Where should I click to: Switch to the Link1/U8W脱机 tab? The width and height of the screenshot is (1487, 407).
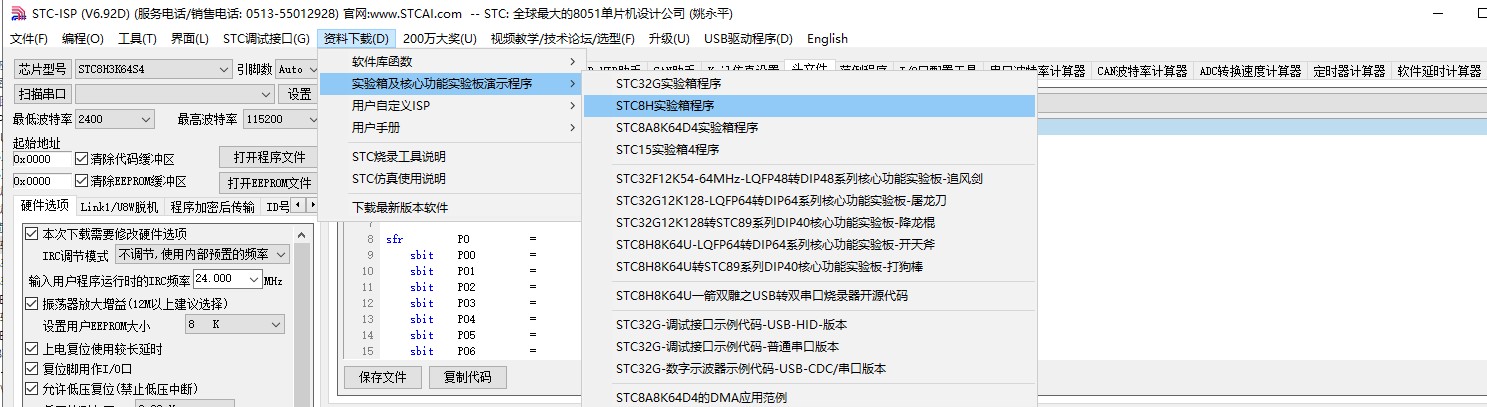pos(119,207)
